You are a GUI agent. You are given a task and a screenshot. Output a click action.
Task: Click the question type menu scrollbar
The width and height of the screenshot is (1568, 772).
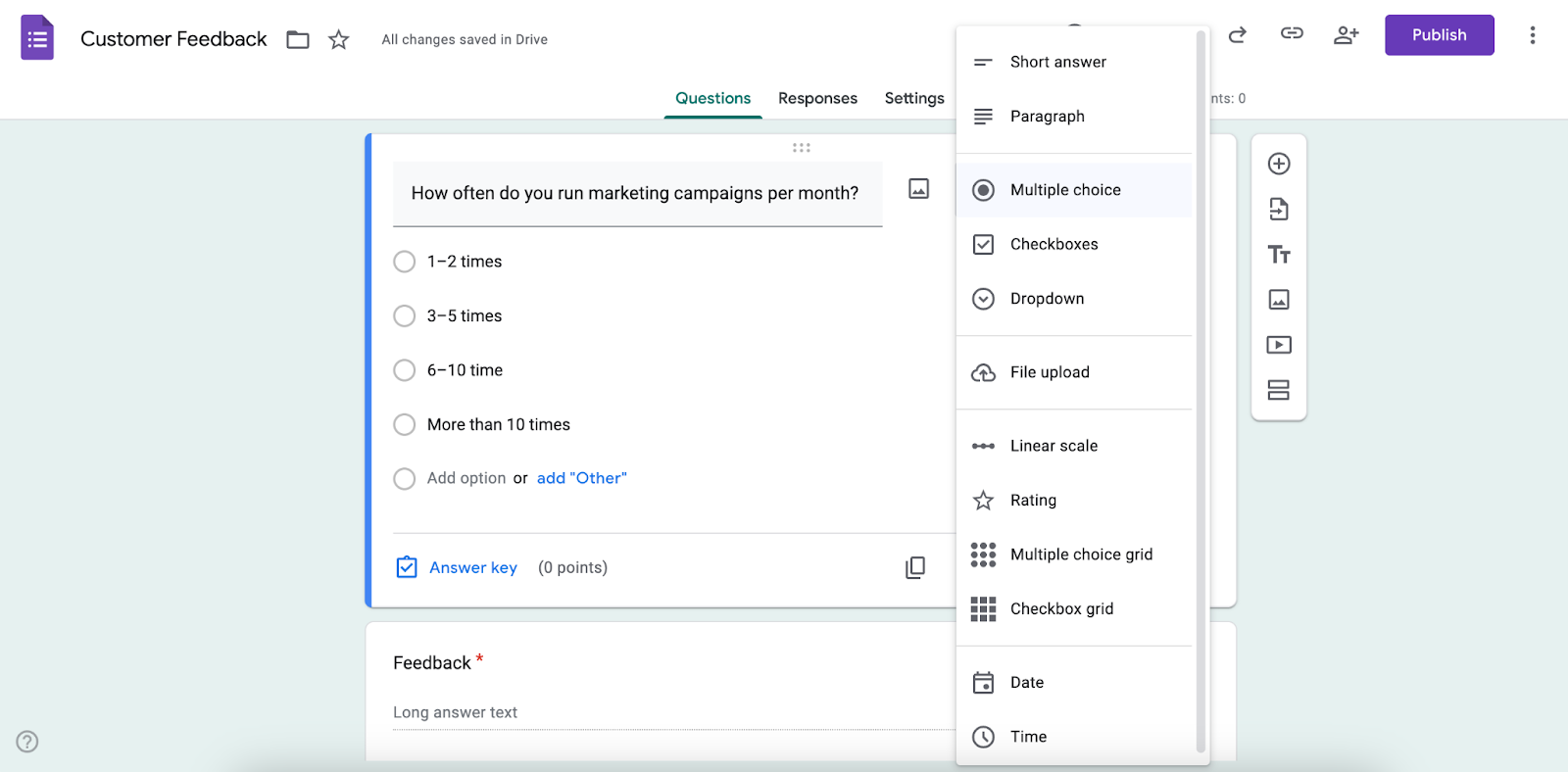[x=1200, y=392]
